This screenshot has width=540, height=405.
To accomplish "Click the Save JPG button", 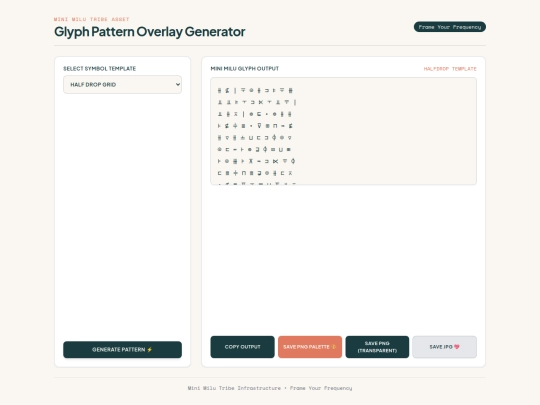I will [x=445, y=347].
